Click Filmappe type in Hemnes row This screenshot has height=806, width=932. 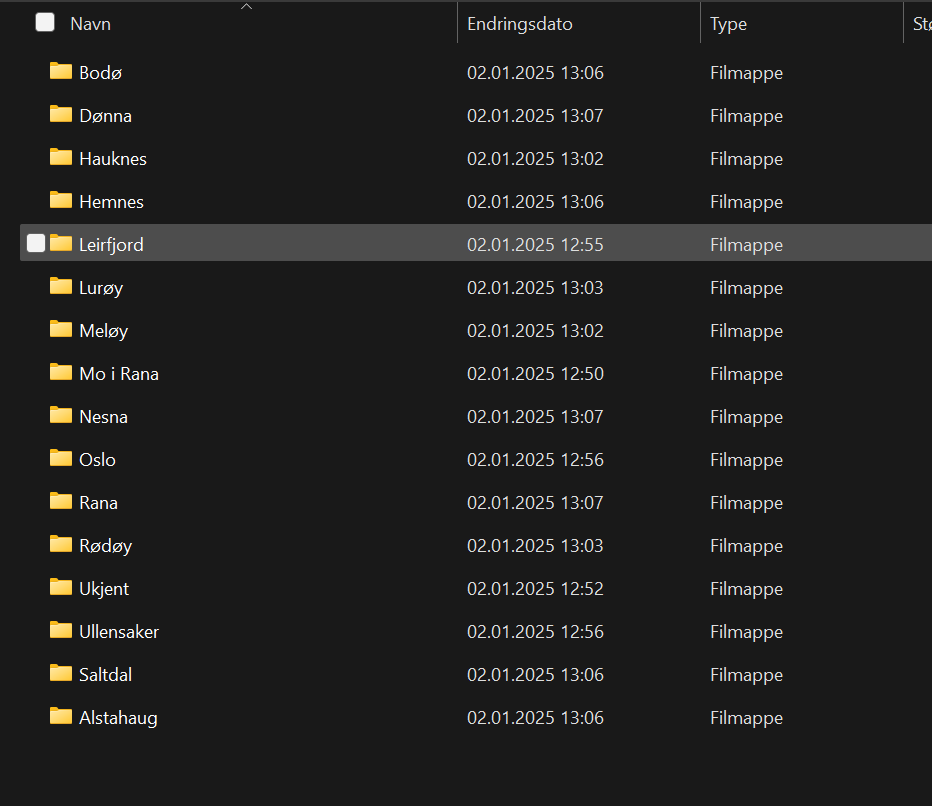pyautogui.click(x=746, y=202)
